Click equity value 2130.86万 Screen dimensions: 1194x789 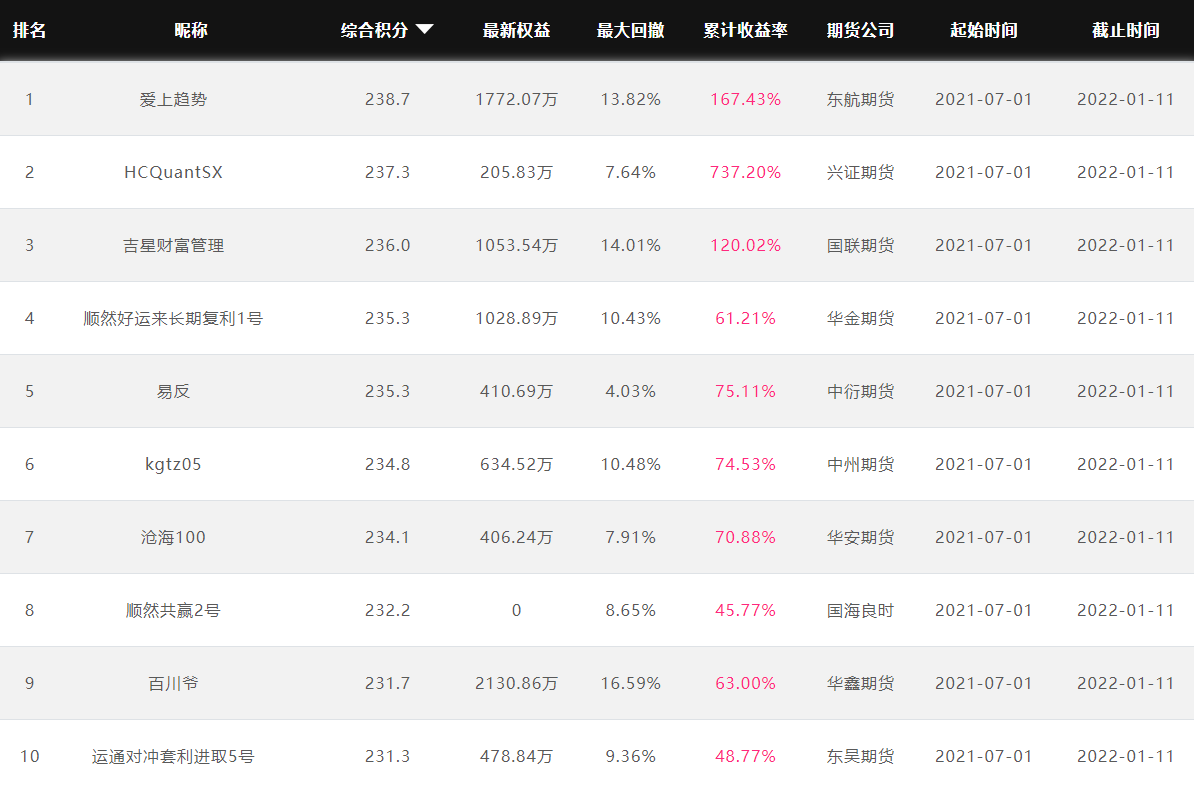pos(516,684)
